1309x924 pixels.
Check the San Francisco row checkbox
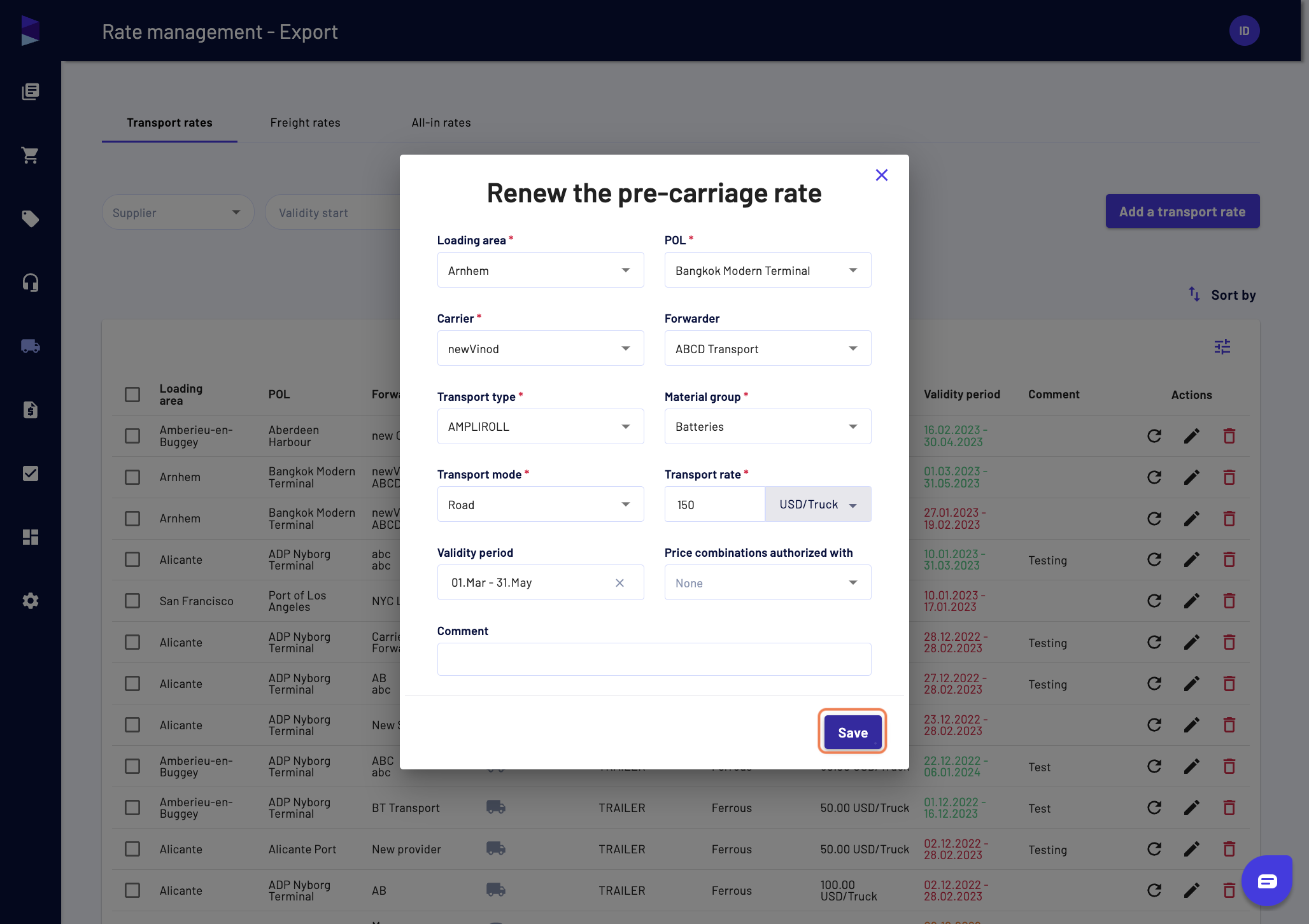pyautogui.click(x=132, y=601)
